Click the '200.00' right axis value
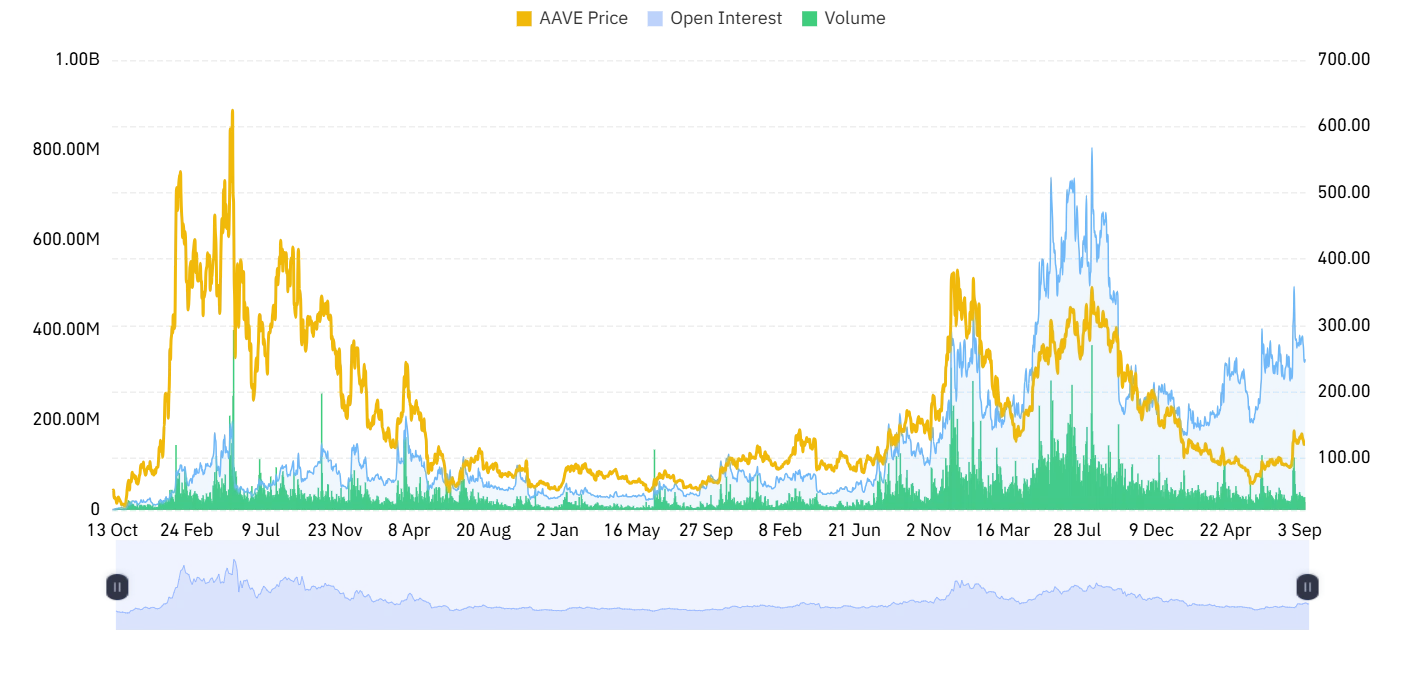The height and width of the screenshot is (675, 1402). point(1344,391)
